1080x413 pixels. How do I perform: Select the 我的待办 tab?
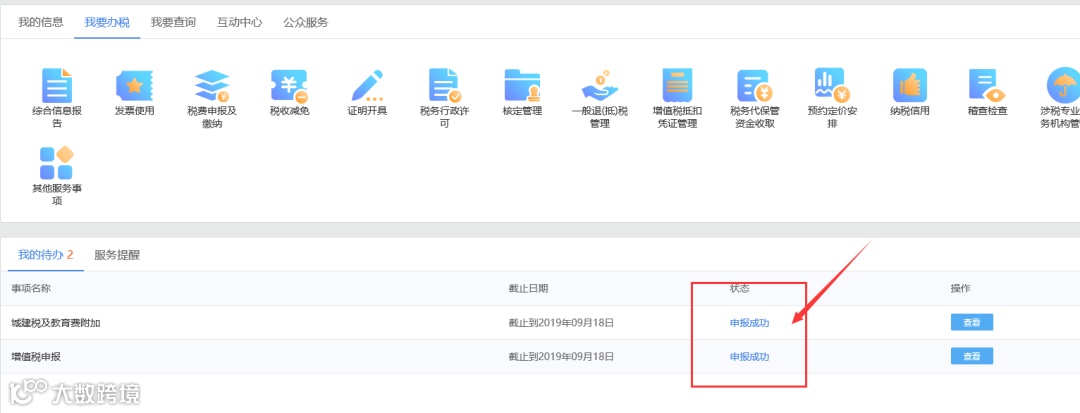[45, 255]
